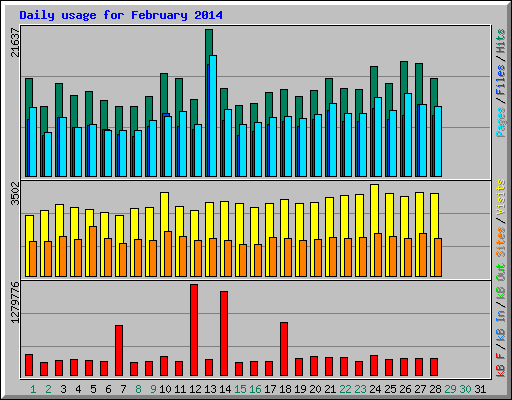The width and height of the screenshot is (512, 400).
Task: Click the cyan Pages bar for day 13
Action: (x=213, y=116)
